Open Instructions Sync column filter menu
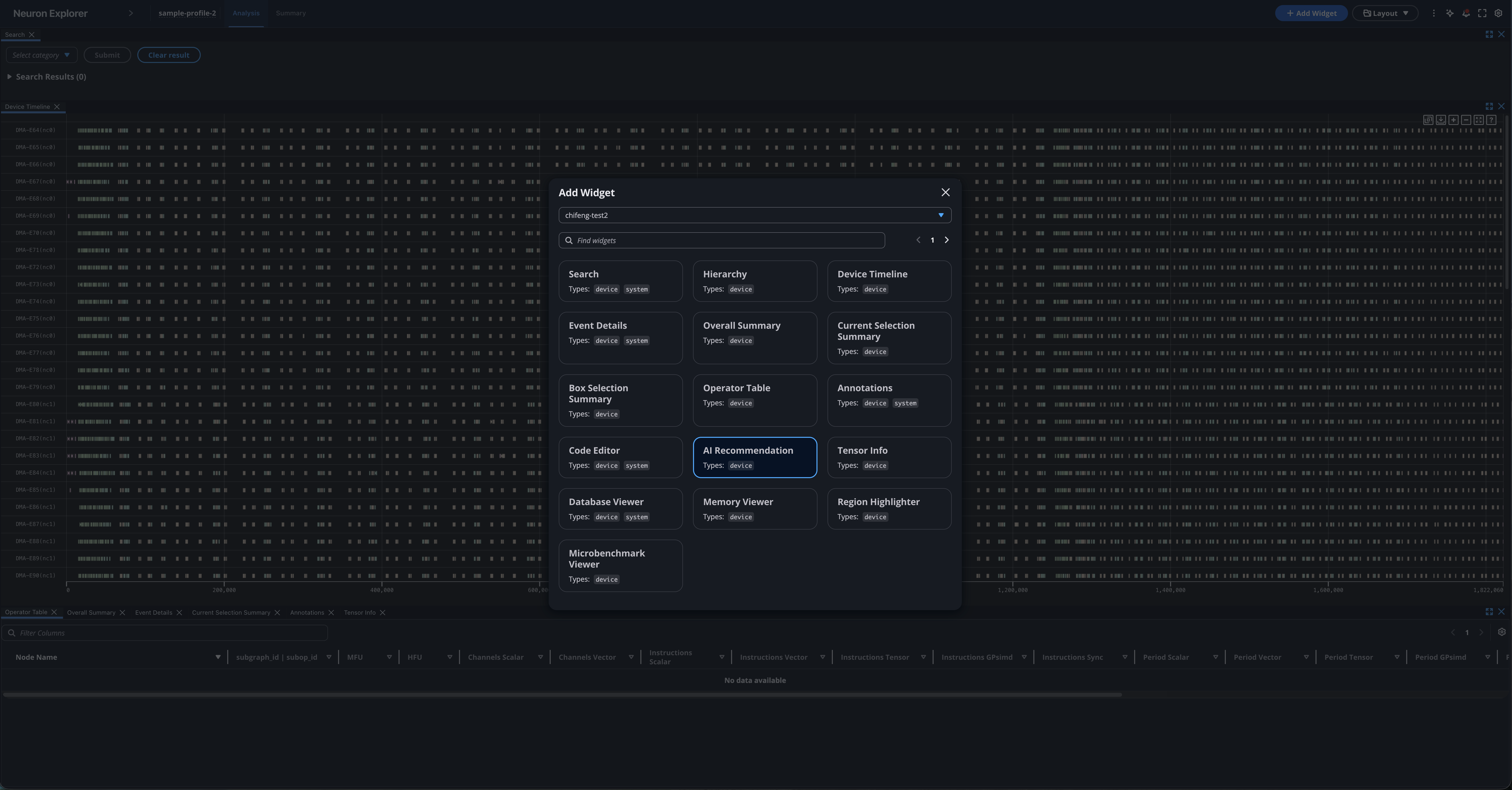1512x790 pixels. pos(1125,657)
